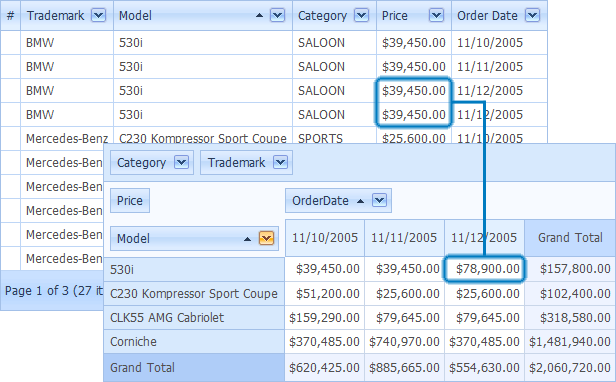Select CLK55 AMG Cabriolet pivot row
Screen dimensions: 616x382
click(194, 318)
